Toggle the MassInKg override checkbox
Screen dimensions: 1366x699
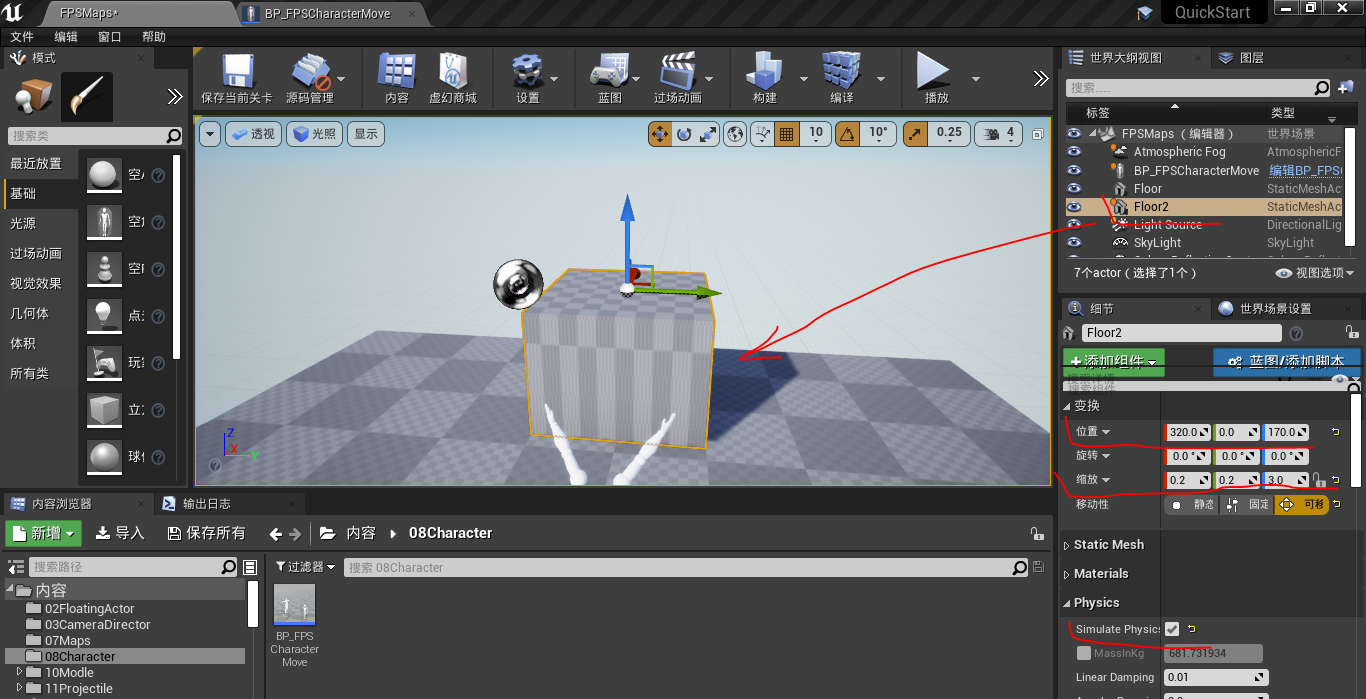[1084, 653]
